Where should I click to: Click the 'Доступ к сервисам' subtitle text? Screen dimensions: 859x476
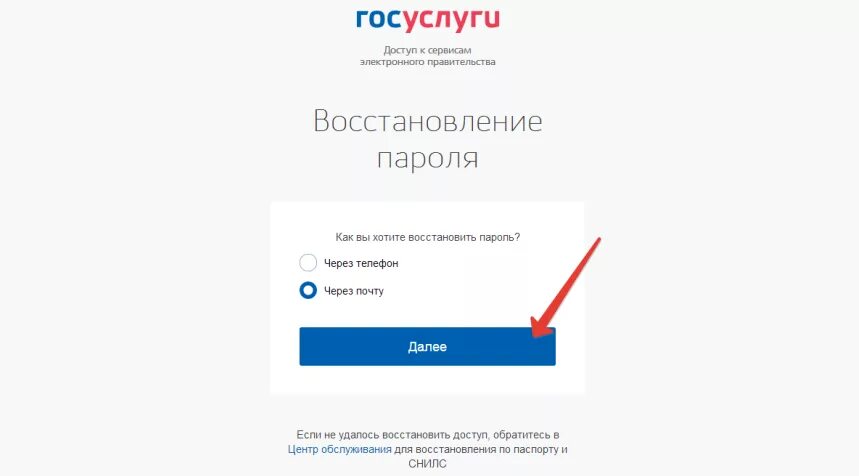click(427, 50)
